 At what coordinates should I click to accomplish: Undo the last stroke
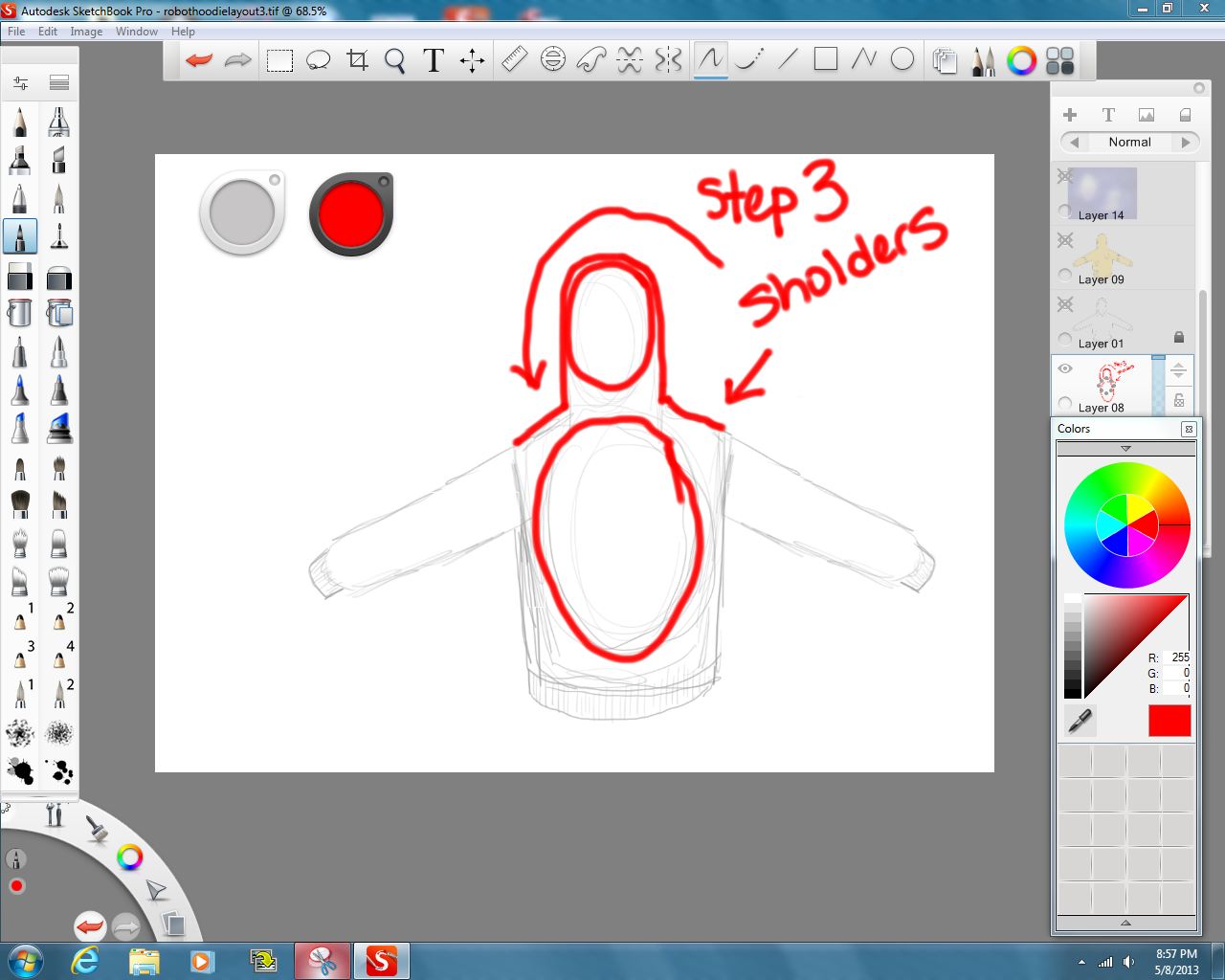[x=198, y=59]
